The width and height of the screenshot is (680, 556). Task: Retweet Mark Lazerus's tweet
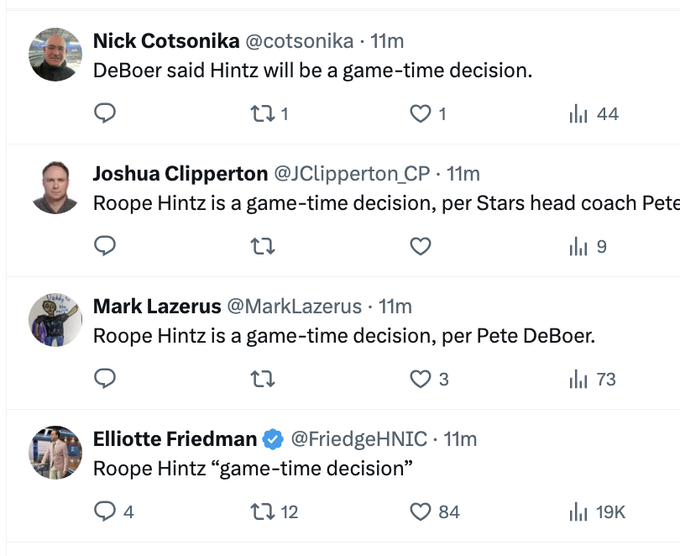click(262, 379)
